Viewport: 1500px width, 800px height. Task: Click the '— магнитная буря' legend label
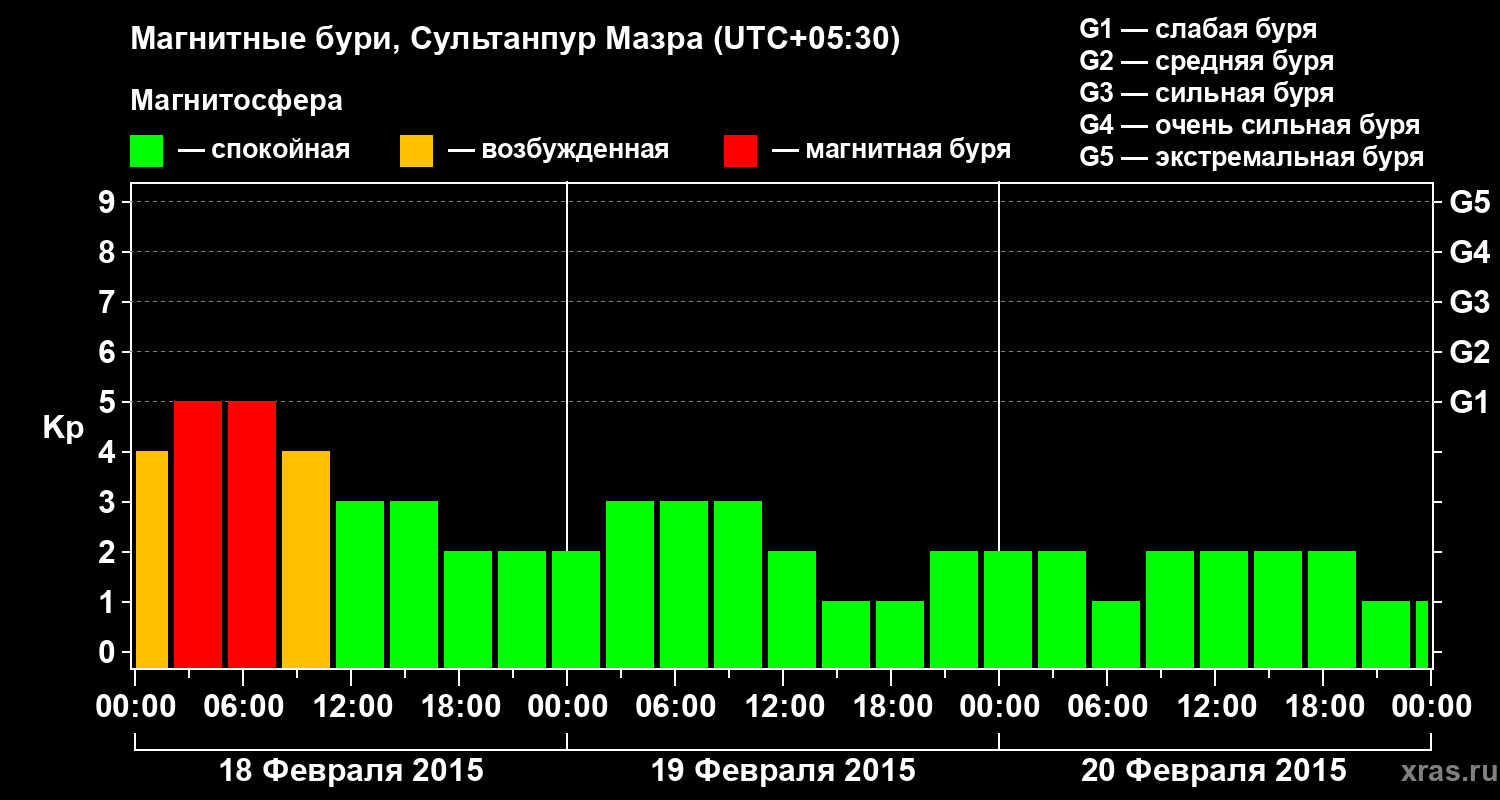tap(891, 151)
